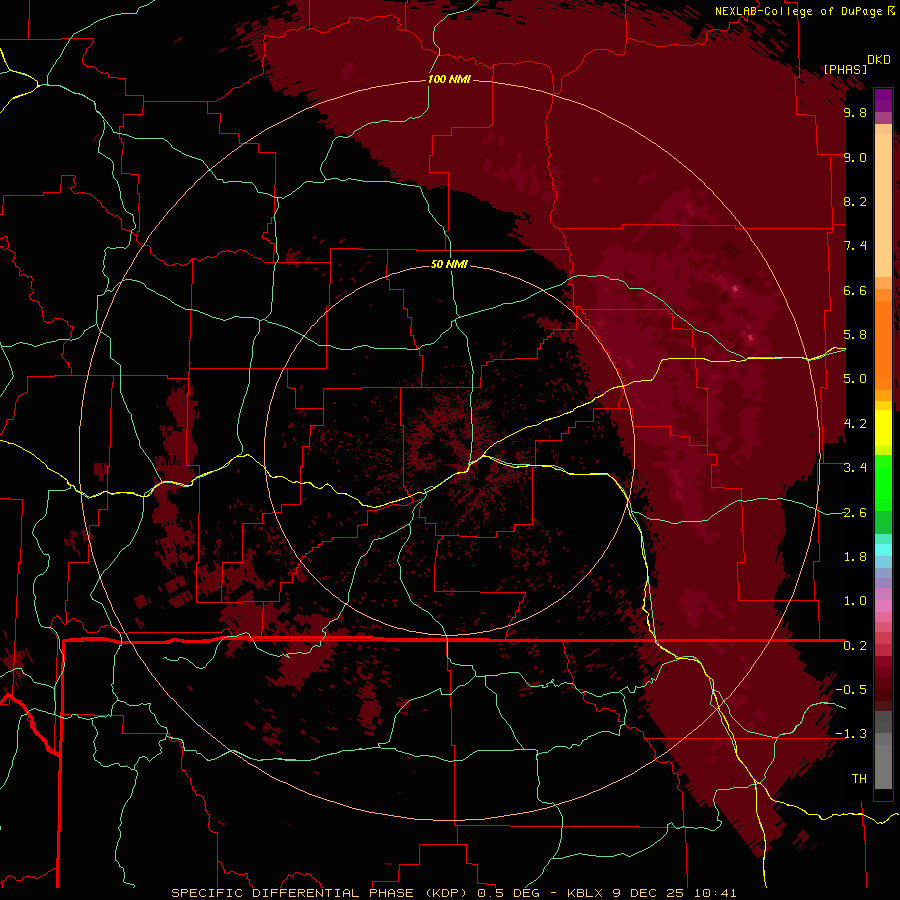Click the 3.4 value on color scale
This screenshot has height=900, width=900.
[855, 468]
